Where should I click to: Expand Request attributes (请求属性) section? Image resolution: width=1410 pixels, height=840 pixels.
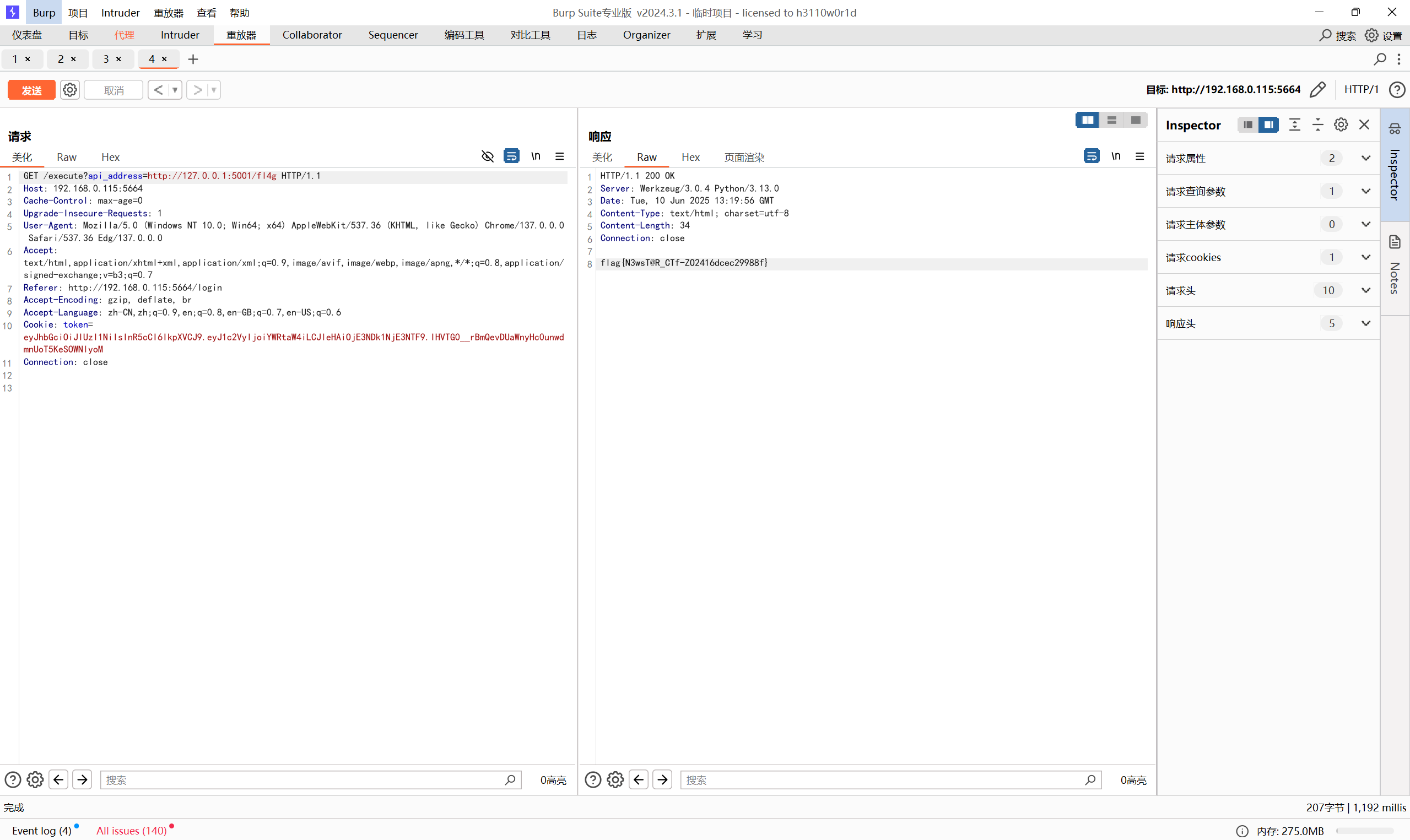point(1268,158)
